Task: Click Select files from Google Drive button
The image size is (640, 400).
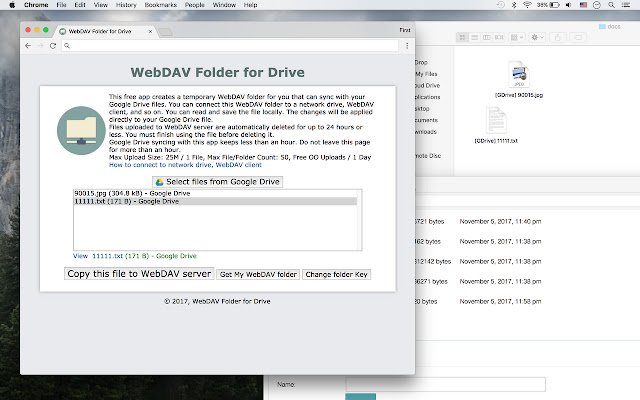Action: (217, 182)
